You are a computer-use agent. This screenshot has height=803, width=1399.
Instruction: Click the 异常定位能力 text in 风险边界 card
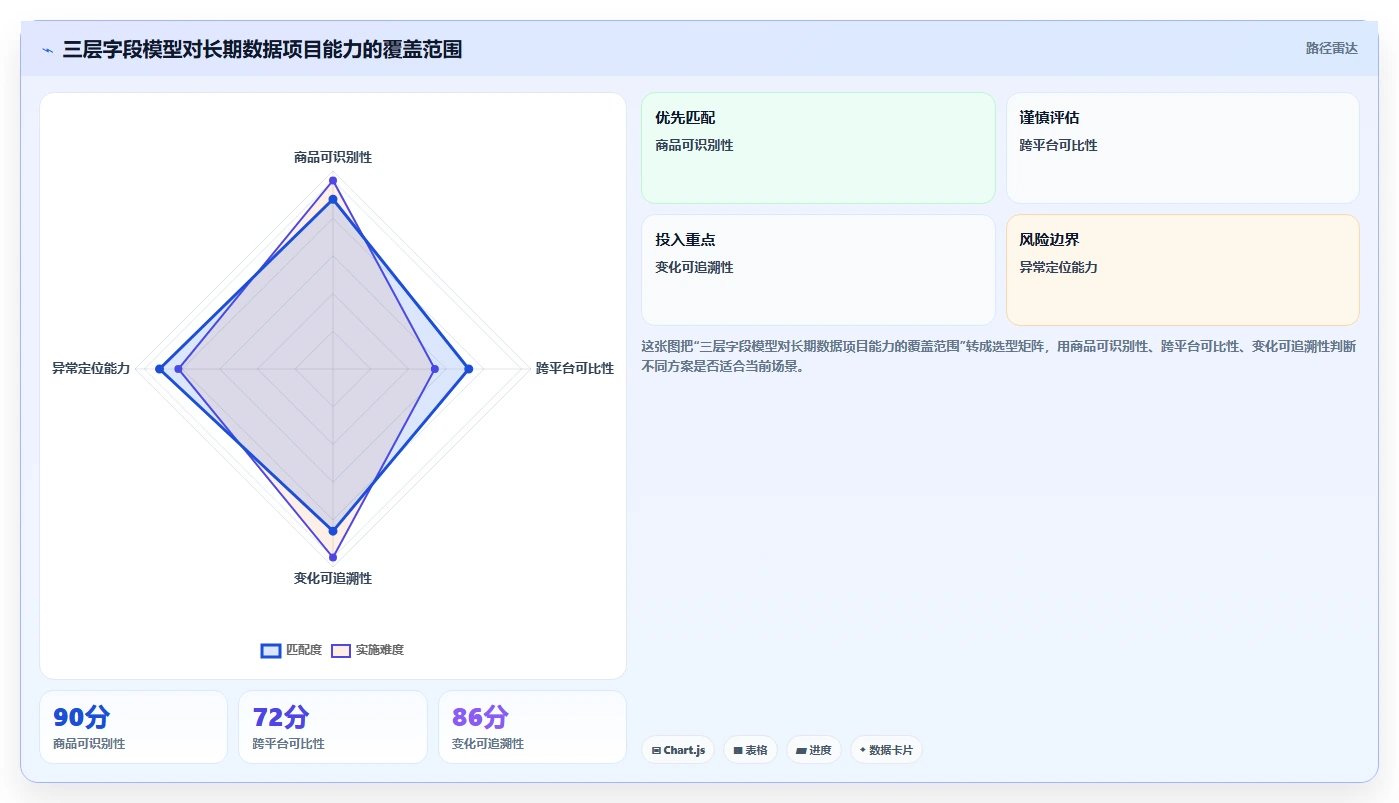pos(1058,267)
